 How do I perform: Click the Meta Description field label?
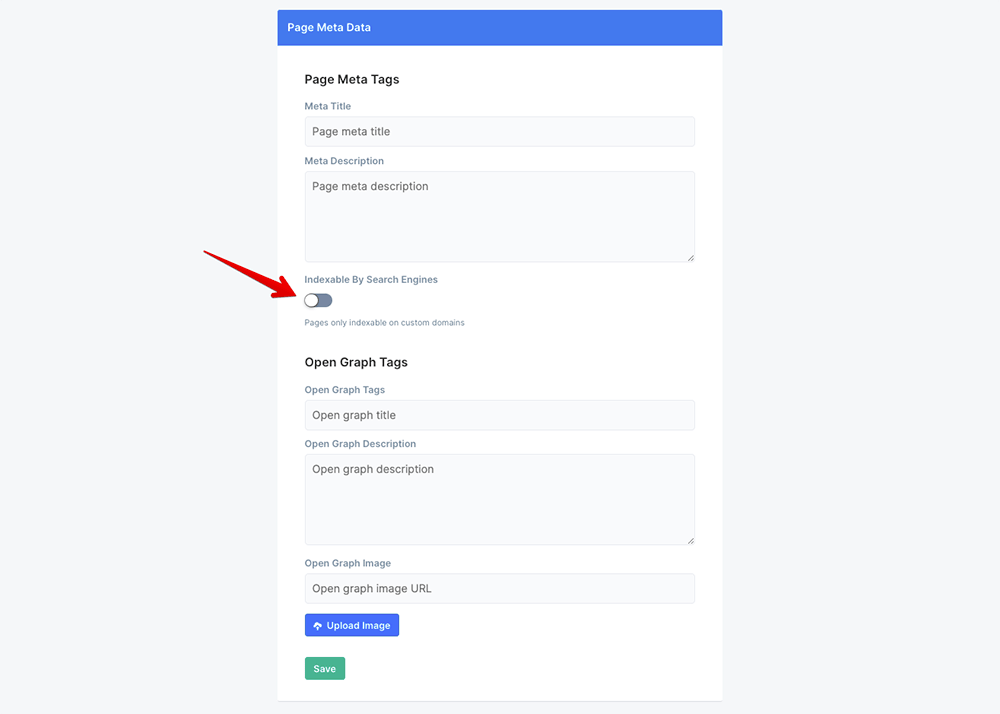point(344,160)
